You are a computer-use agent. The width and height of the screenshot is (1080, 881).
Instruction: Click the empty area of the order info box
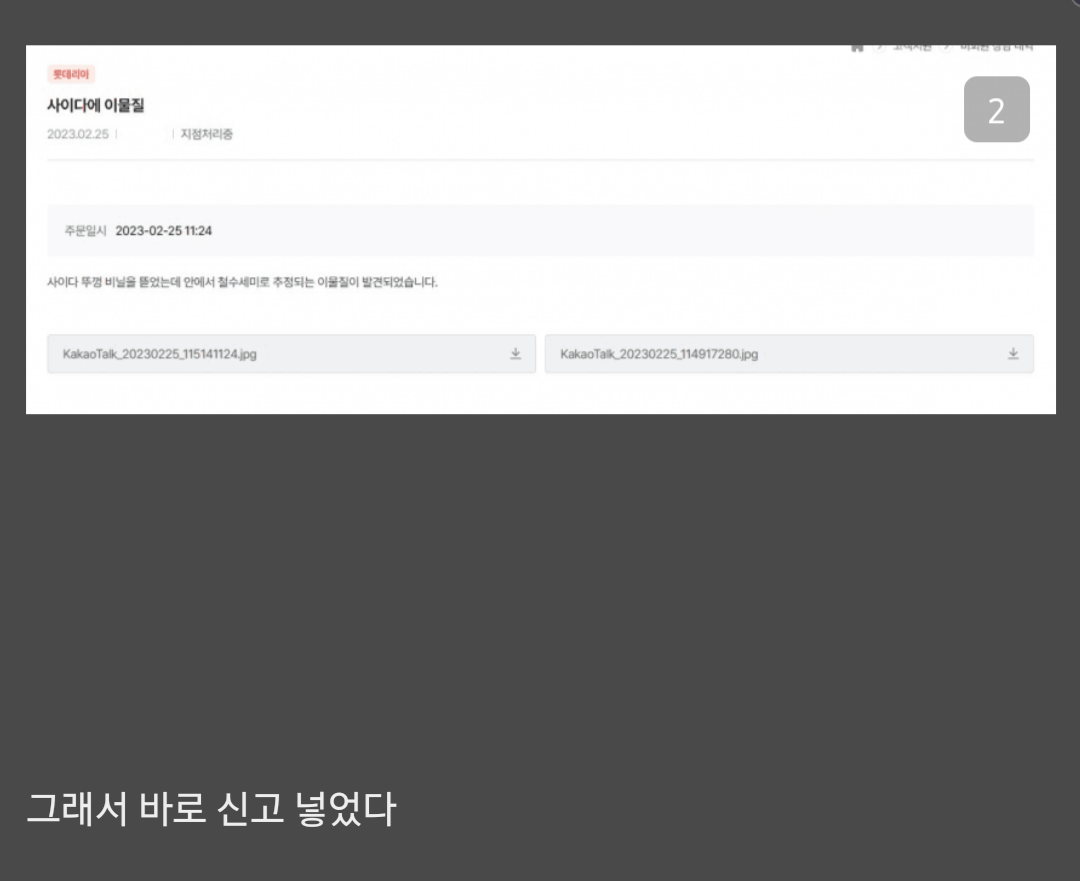click(x=620, y=231)
